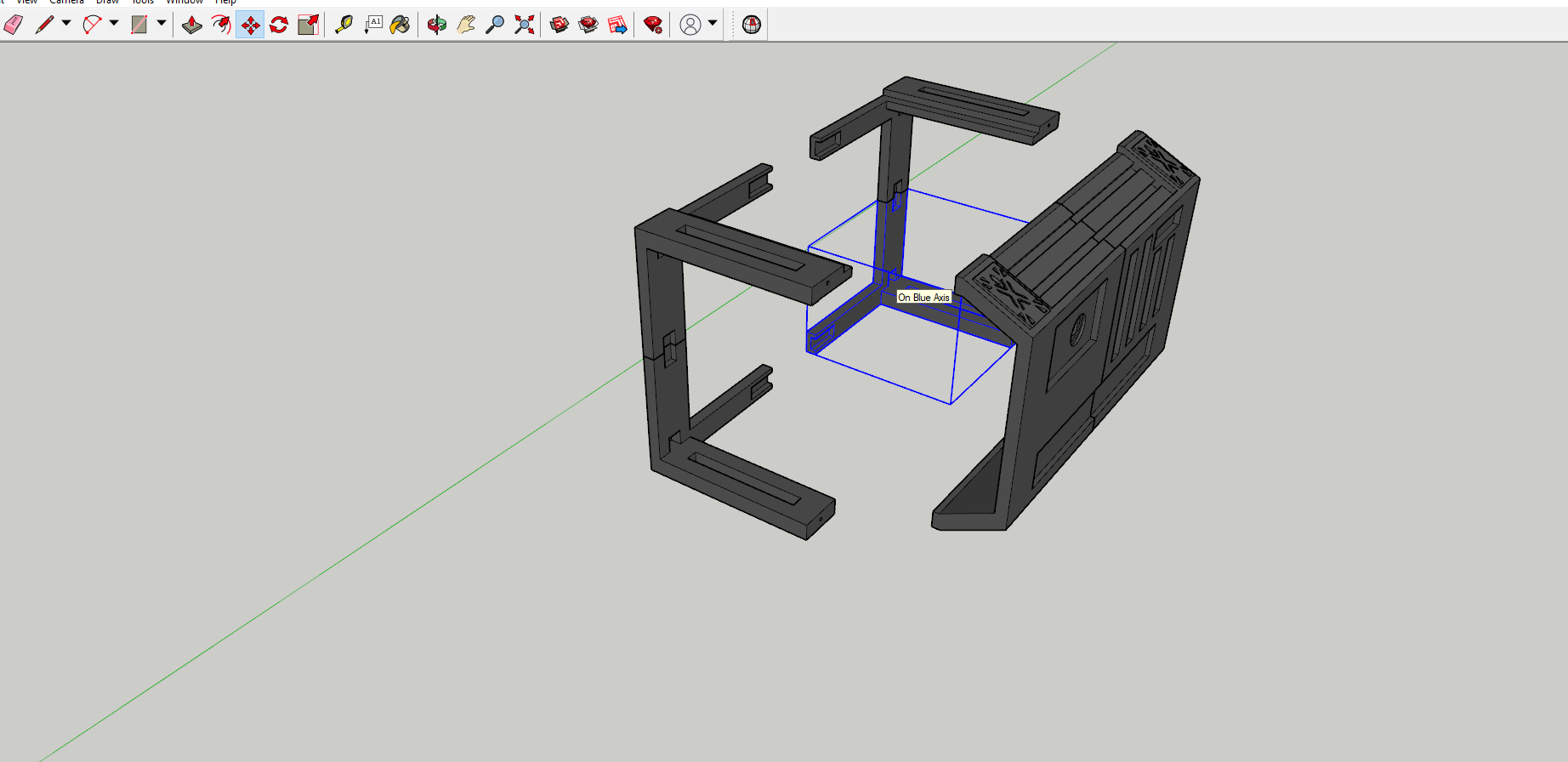Screen dimensions: 1568x762
Task: Open the Tools menu
Action: 143,2
